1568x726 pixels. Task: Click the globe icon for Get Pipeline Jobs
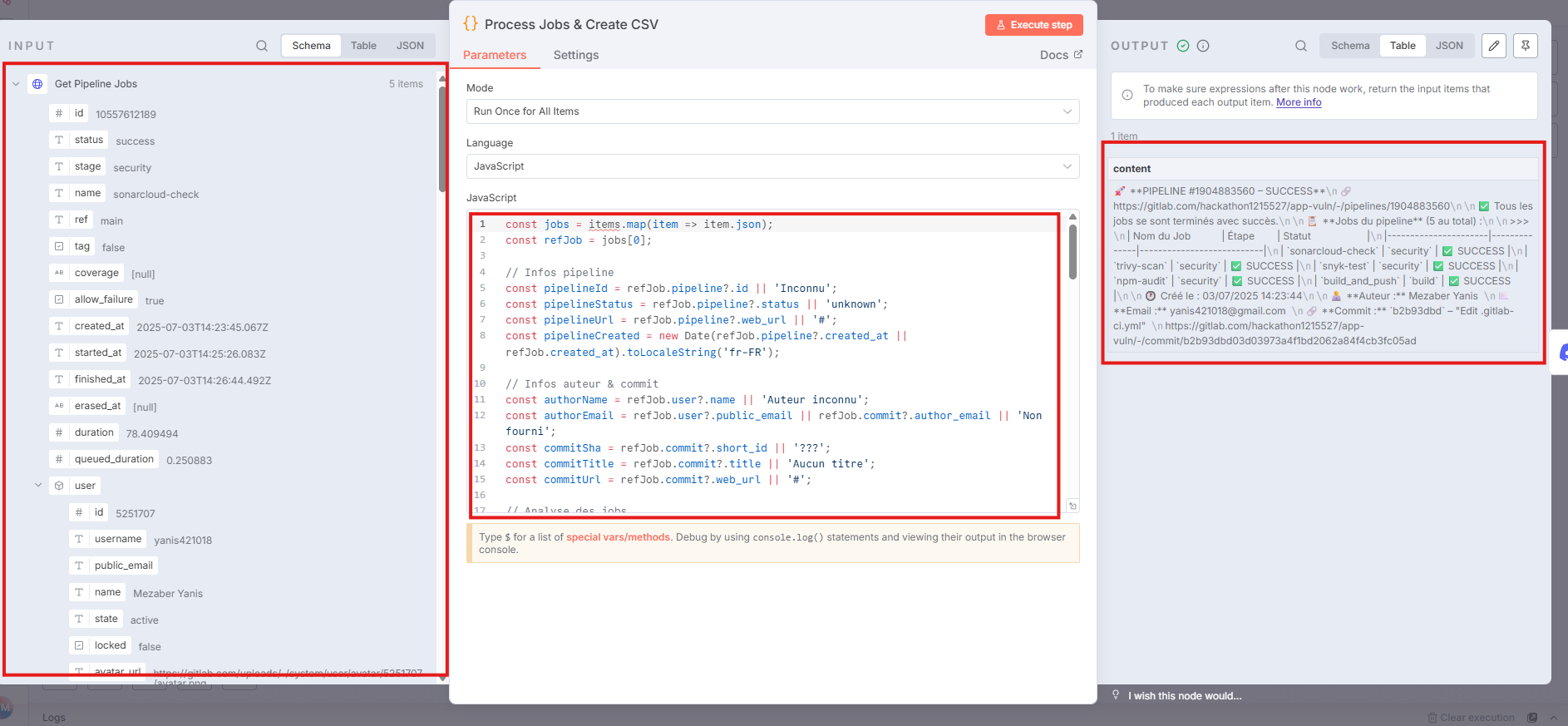37,84
